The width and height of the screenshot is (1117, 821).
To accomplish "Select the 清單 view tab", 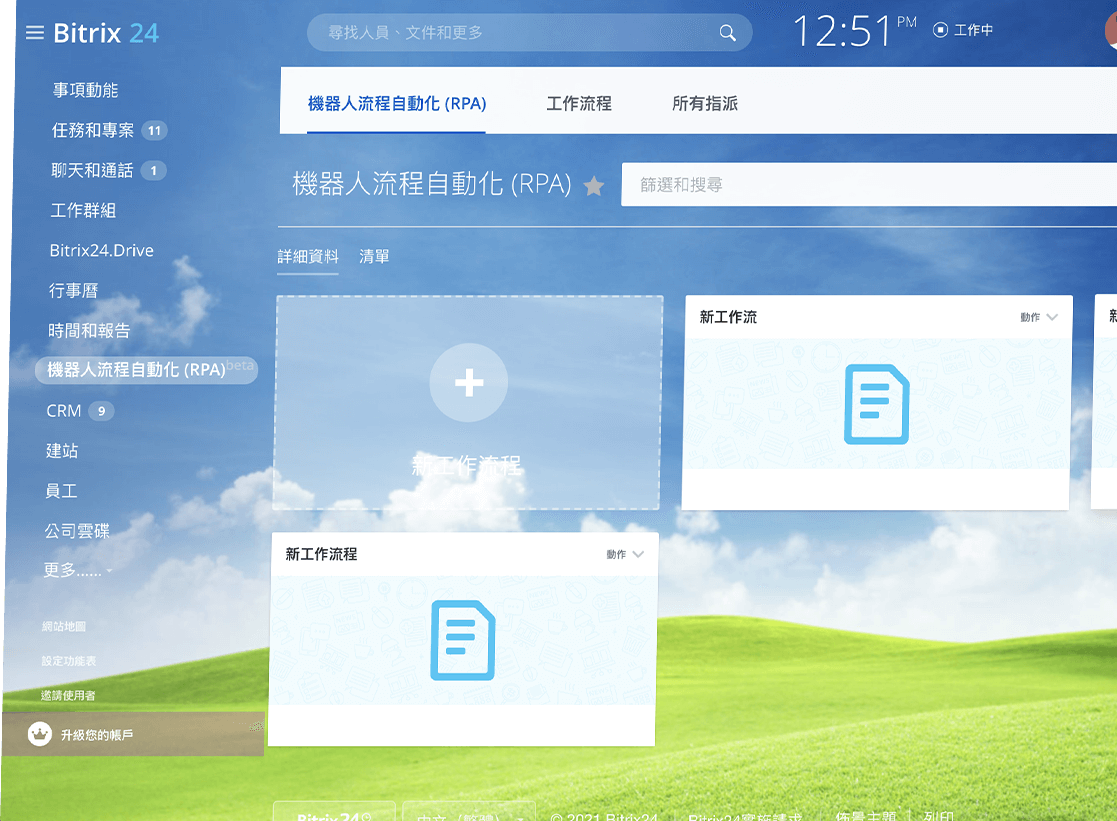I will pos(374,257).
